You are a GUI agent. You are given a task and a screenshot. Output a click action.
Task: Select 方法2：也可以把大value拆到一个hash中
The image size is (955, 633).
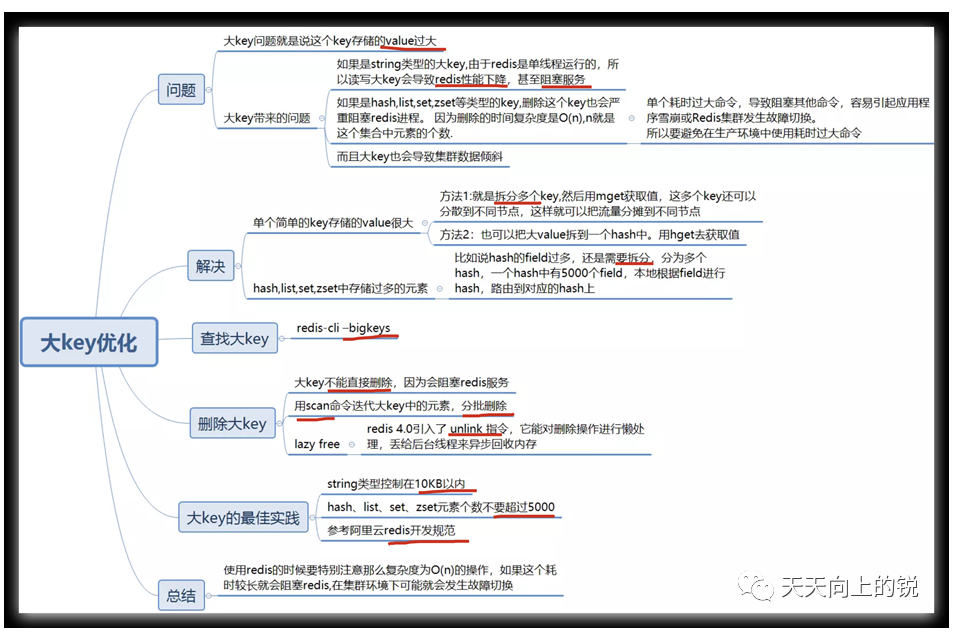click(590, 235)
